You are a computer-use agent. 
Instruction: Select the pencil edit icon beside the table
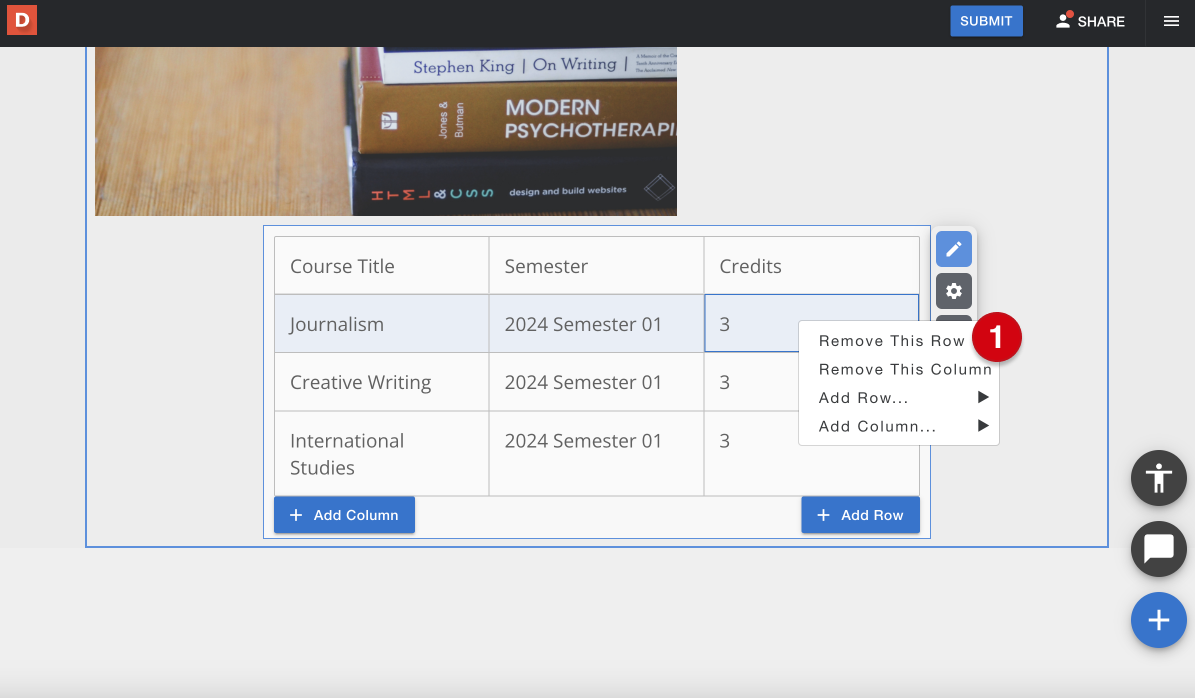tap(953, 248)
